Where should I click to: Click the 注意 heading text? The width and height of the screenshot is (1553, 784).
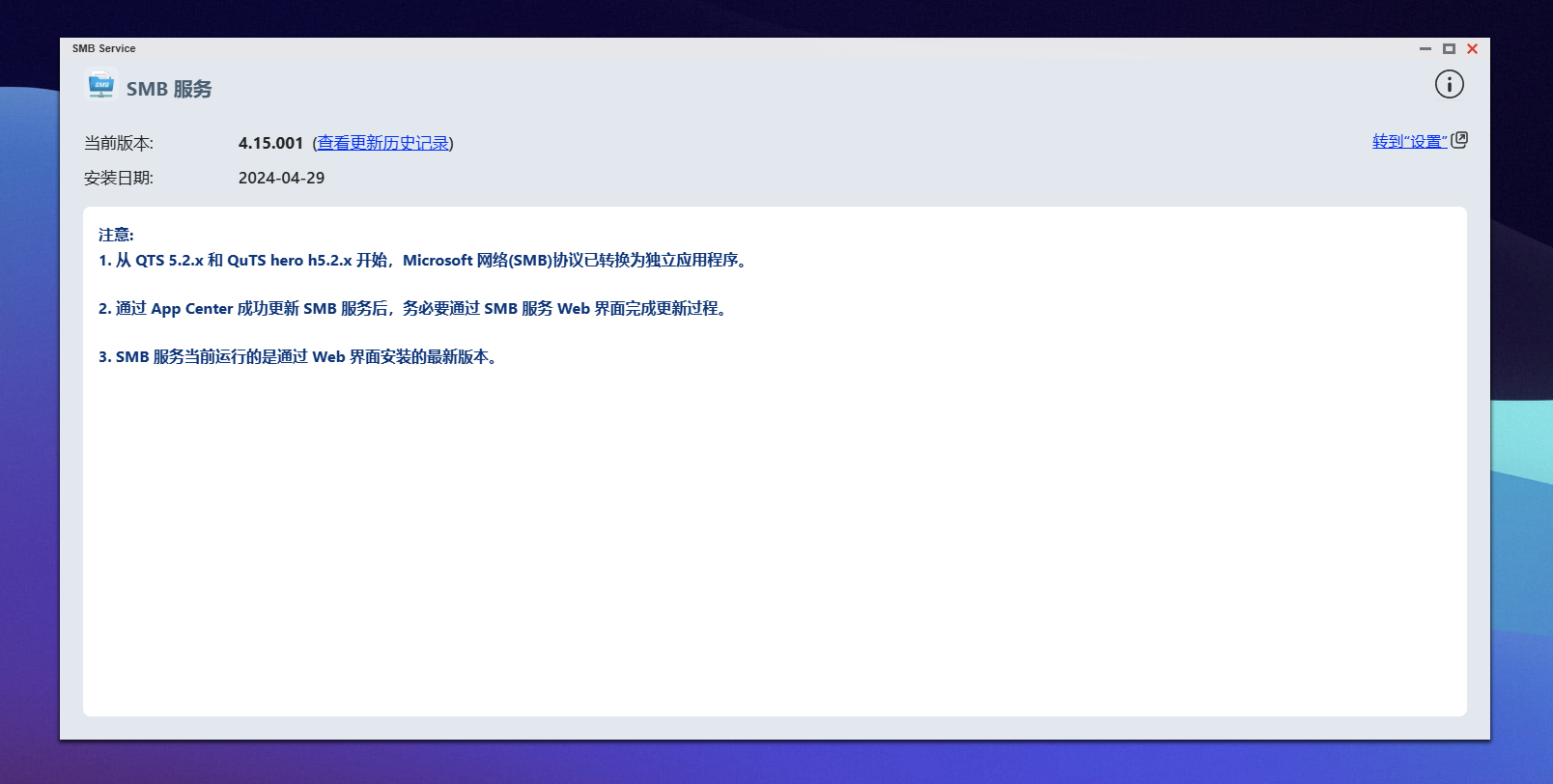click(116, 235)
